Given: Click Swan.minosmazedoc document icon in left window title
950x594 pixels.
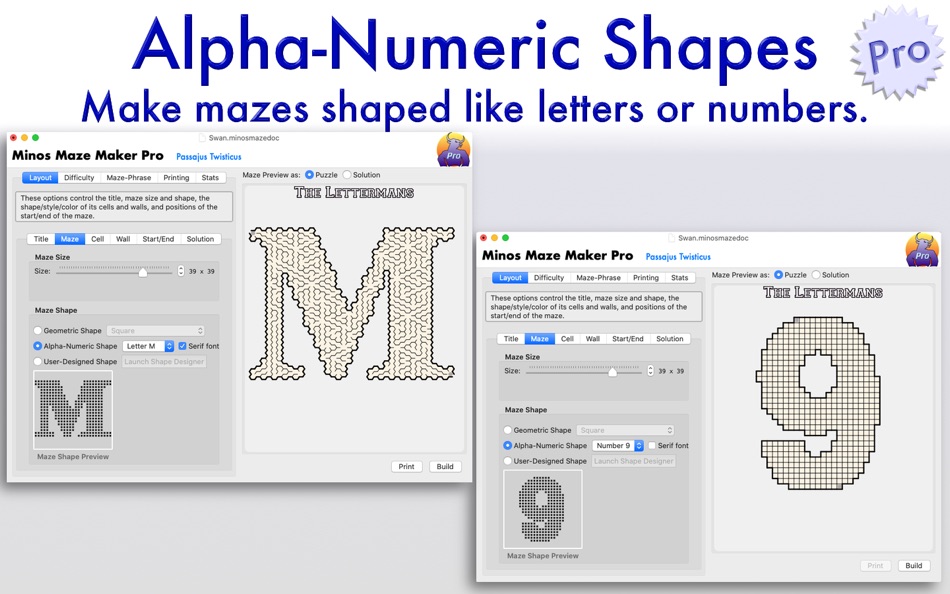Looking at the screenshot, I should pos(203,138).
